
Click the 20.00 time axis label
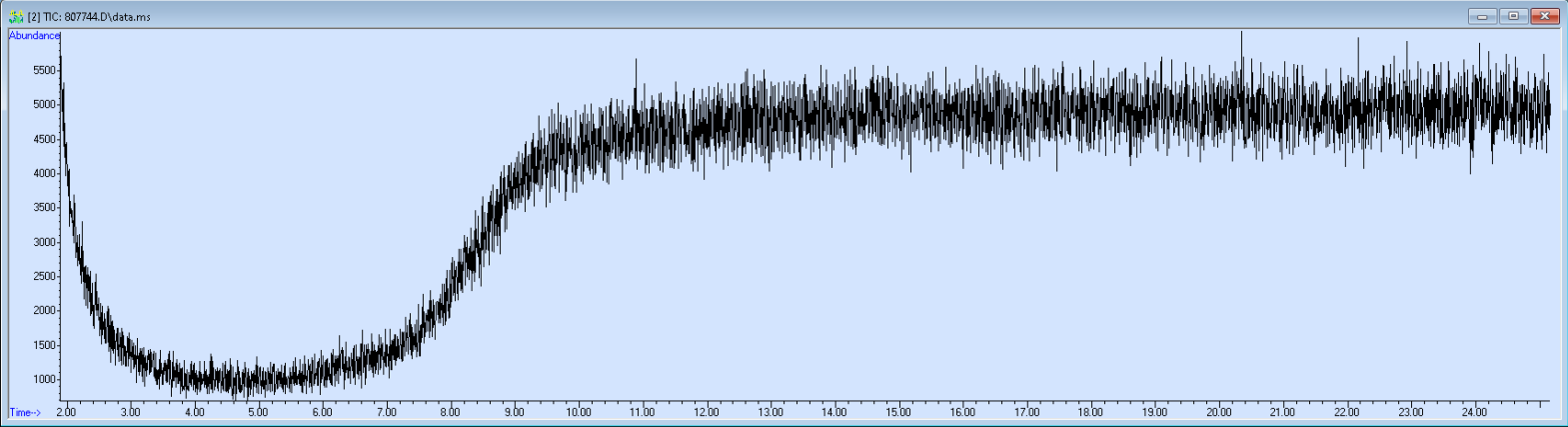click(1218, 412)
